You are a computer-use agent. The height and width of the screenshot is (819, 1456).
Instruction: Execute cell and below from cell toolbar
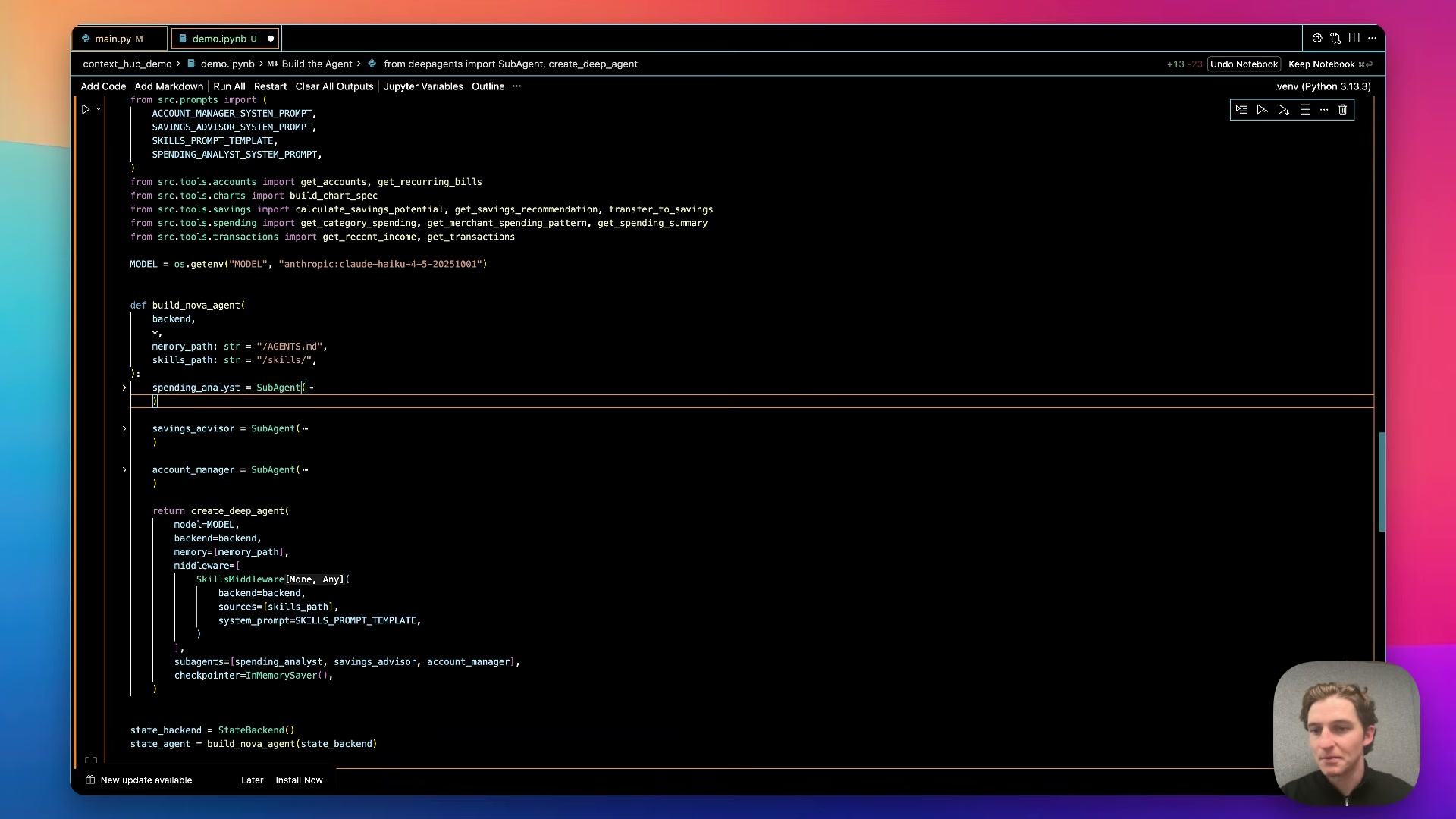click(x=1284, y=110)
